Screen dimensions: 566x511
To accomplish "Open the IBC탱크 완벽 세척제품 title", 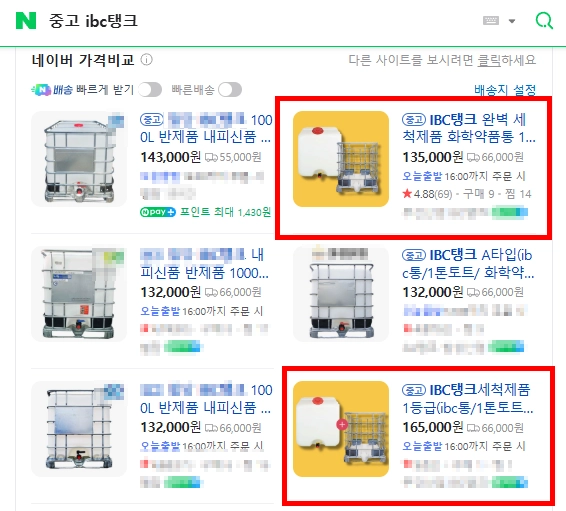I will pos(469,128).
